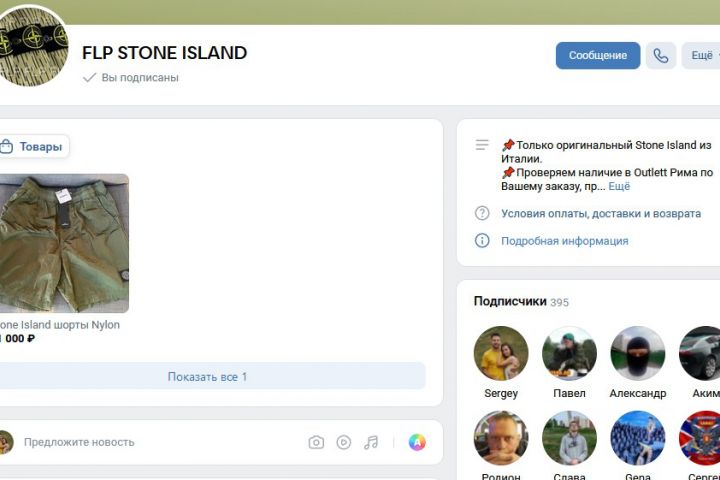
Task: Open subscriber Слава's avatar
Action: 569,438
